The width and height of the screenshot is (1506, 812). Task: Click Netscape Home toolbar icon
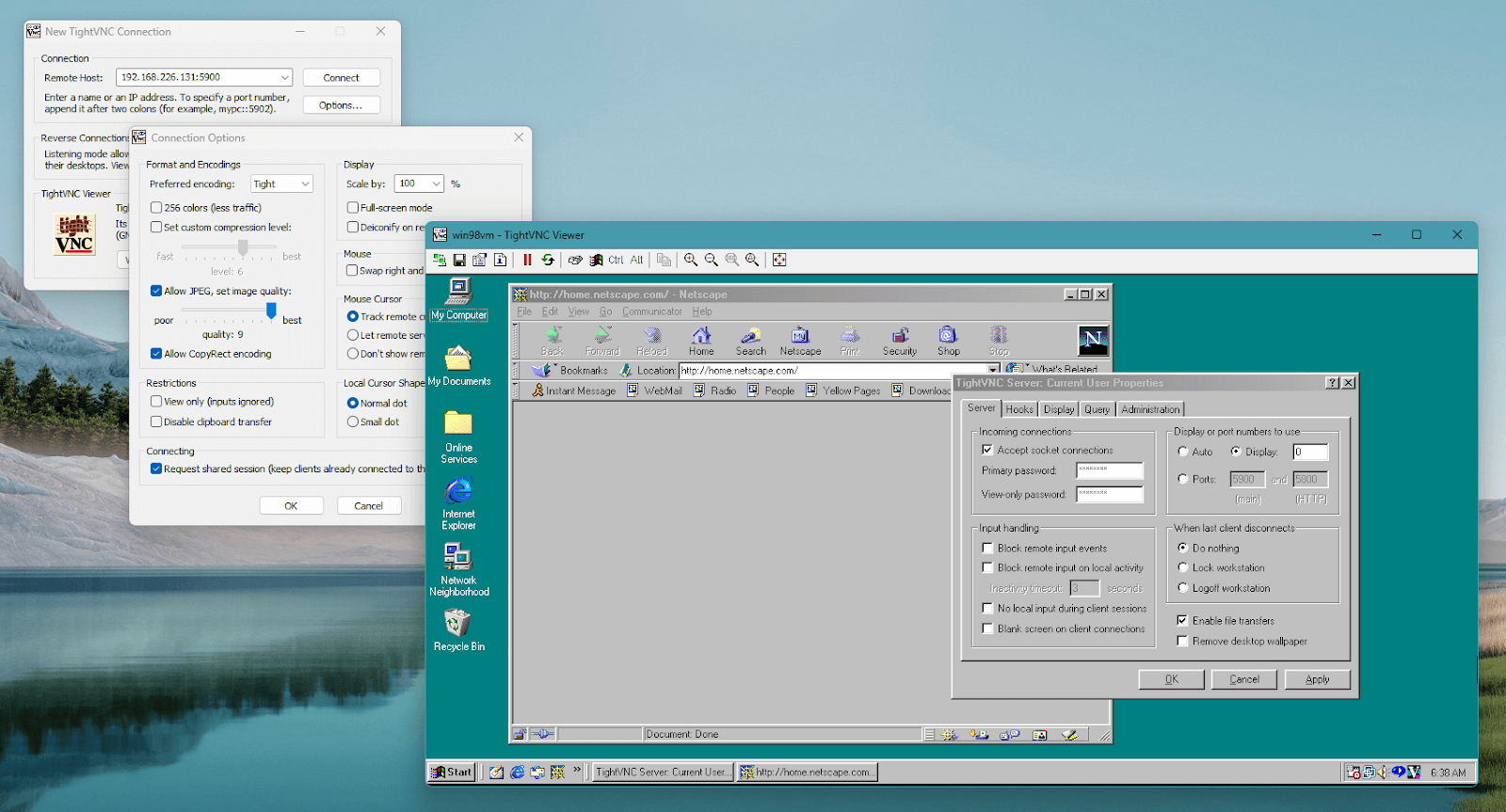(x=701, y=341)
